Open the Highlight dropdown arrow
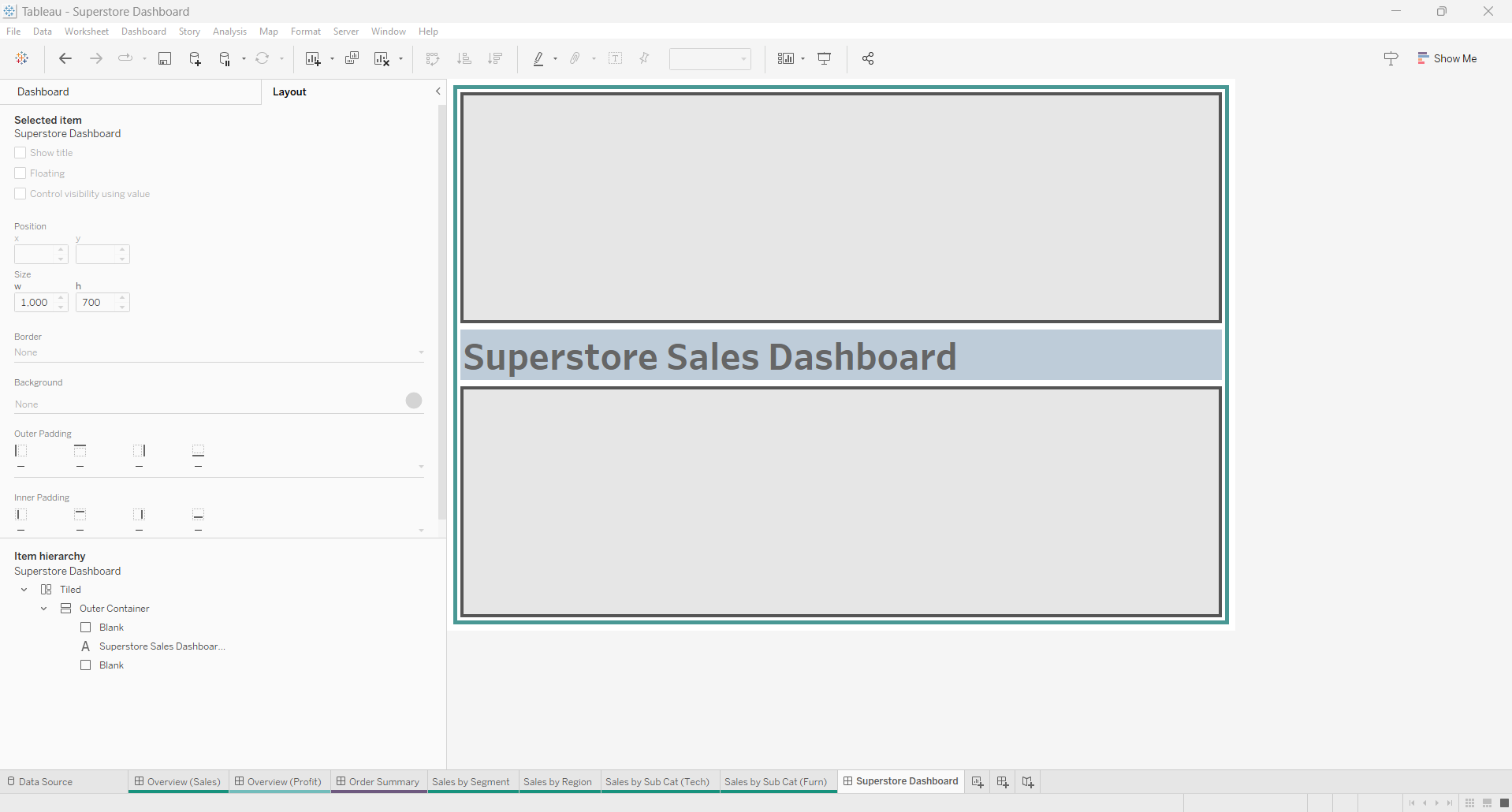The height and width of the screenshot is (812, 1512). click(x=556, y=58)
